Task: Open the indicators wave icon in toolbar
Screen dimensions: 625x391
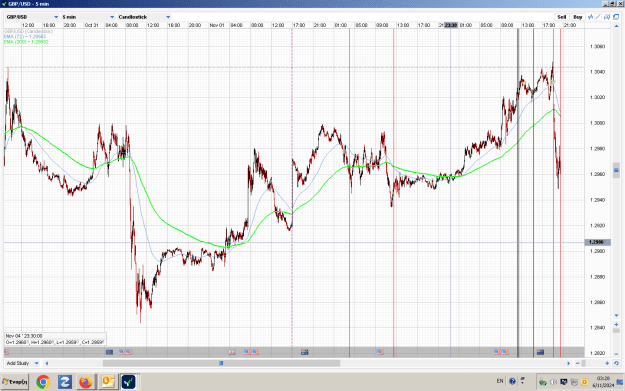Action: click(x=590, y=17)
